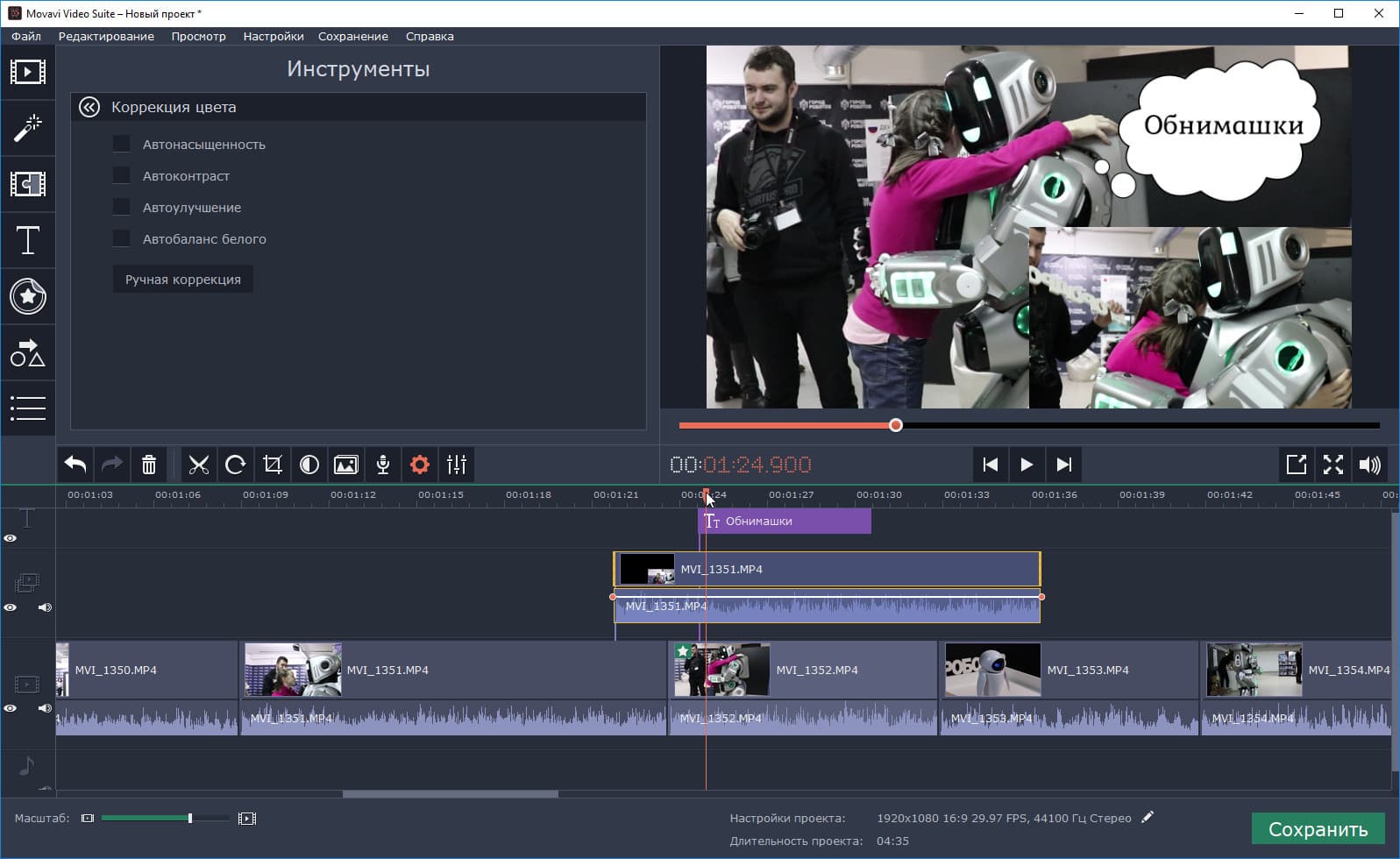
Task: Detach preview into separate window
Action: pos(1297,465)
